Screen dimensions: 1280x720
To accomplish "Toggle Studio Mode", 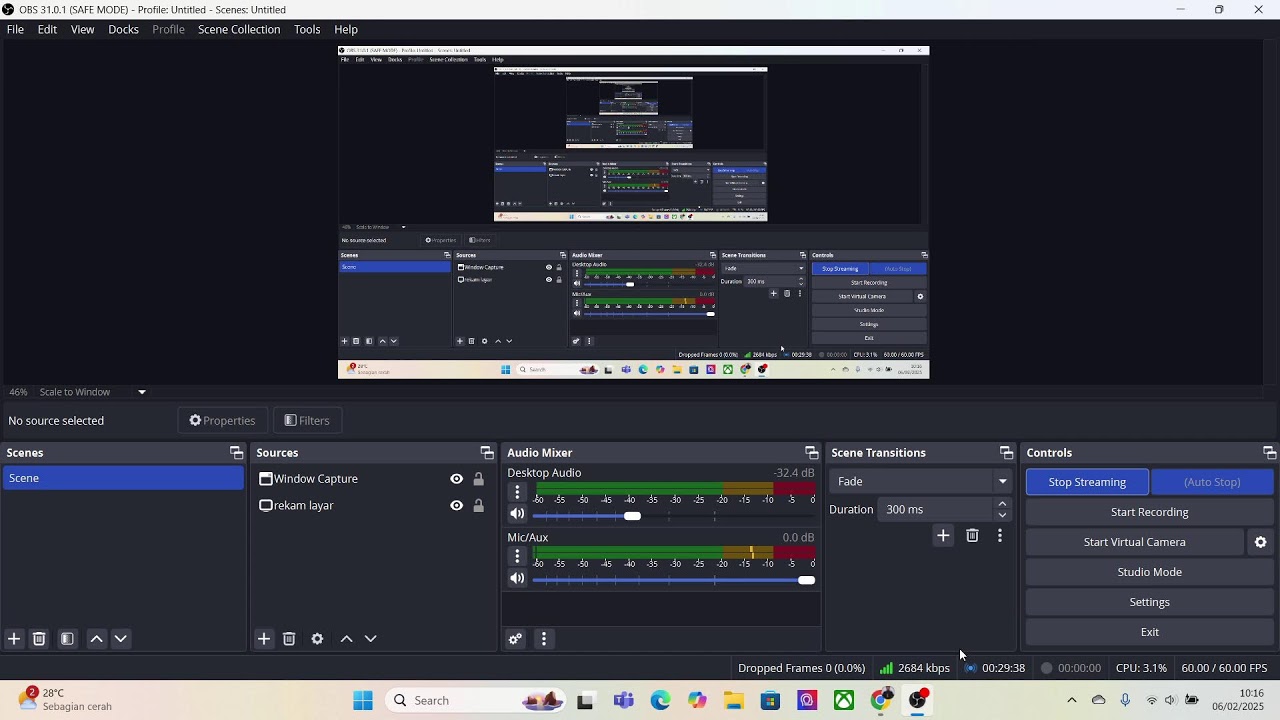I will (1149, 572).
